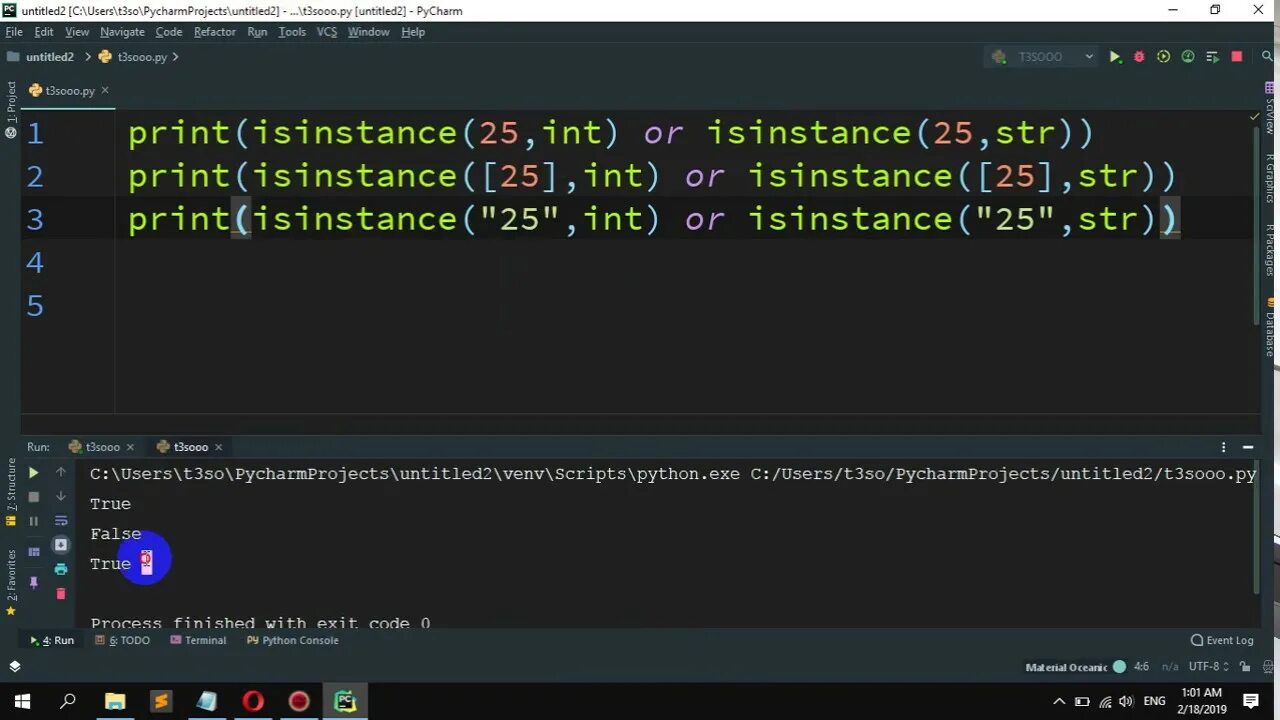The width and height of the screenshot is (1280, 720).
Task: Restore layout icon in Run panel
Action: [x=33, y=551]
